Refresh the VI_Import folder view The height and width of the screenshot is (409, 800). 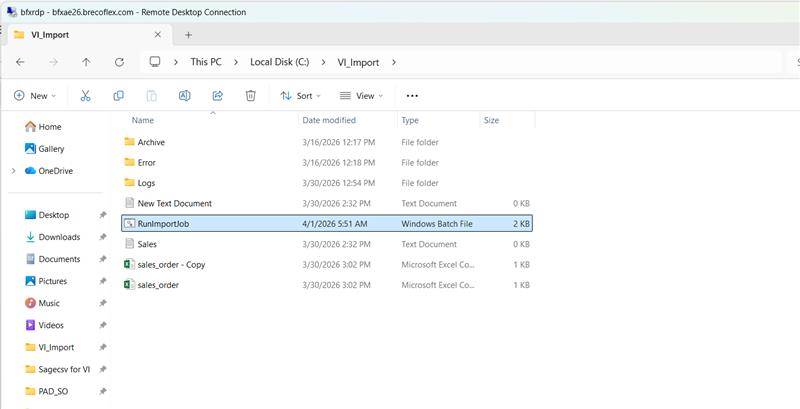(x=119, y=62)
